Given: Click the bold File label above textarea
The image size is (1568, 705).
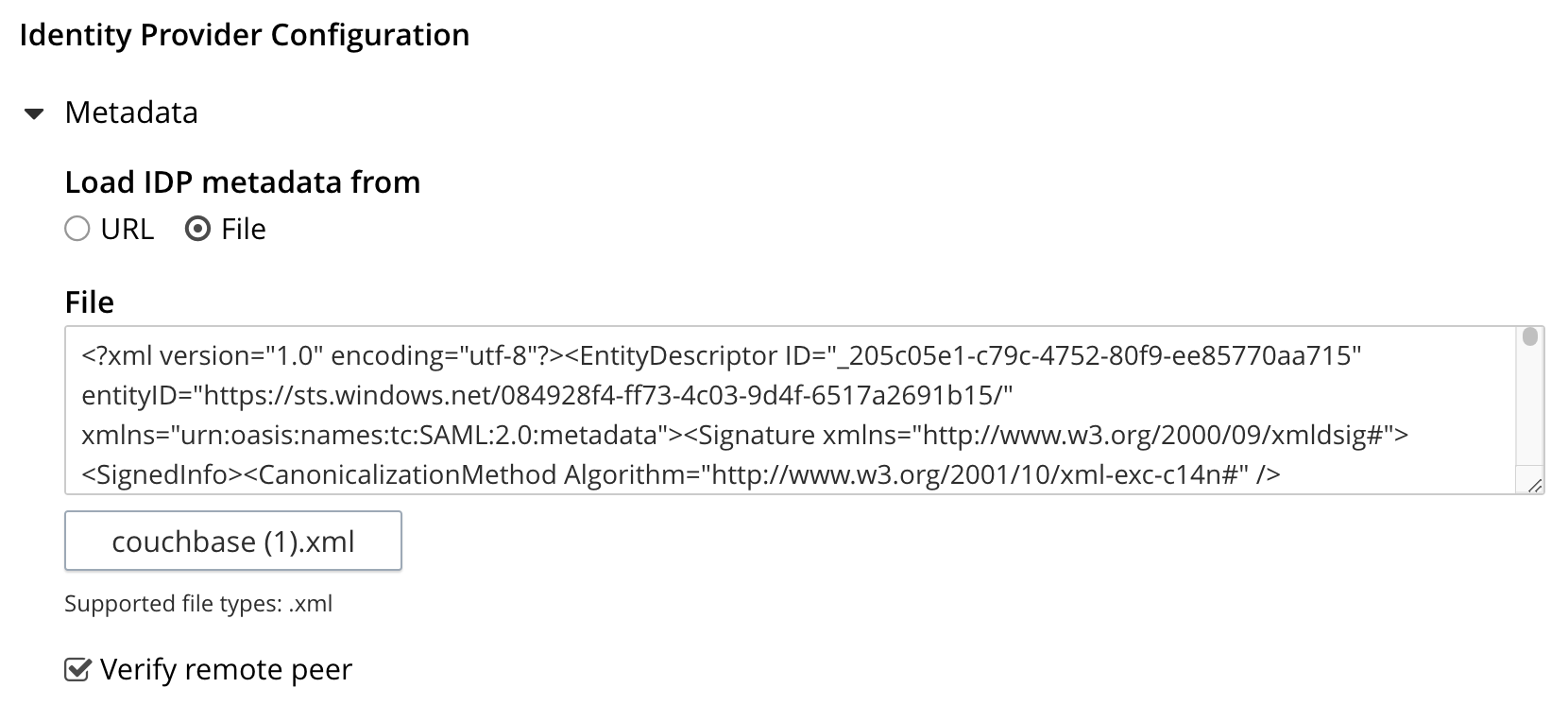Looking at the screenshot, I should coord(90,302).
